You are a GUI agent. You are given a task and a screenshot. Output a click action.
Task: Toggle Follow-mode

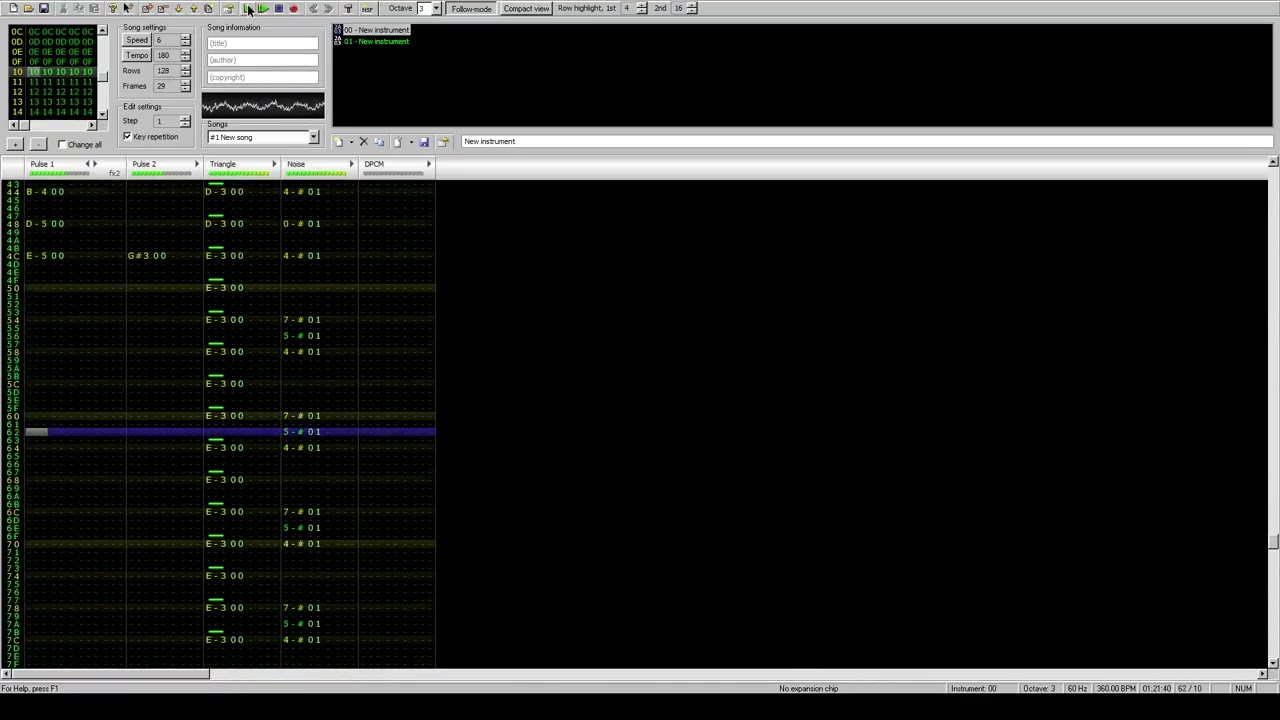[x=471, y=8]
